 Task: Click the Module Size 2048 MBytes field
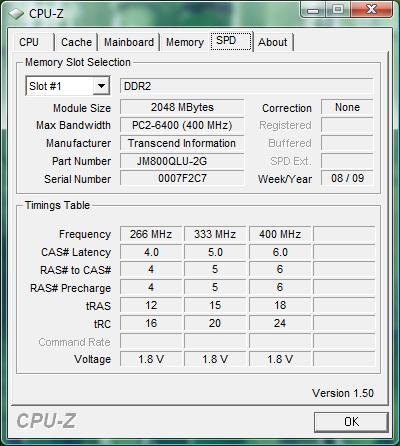[182, 107]
